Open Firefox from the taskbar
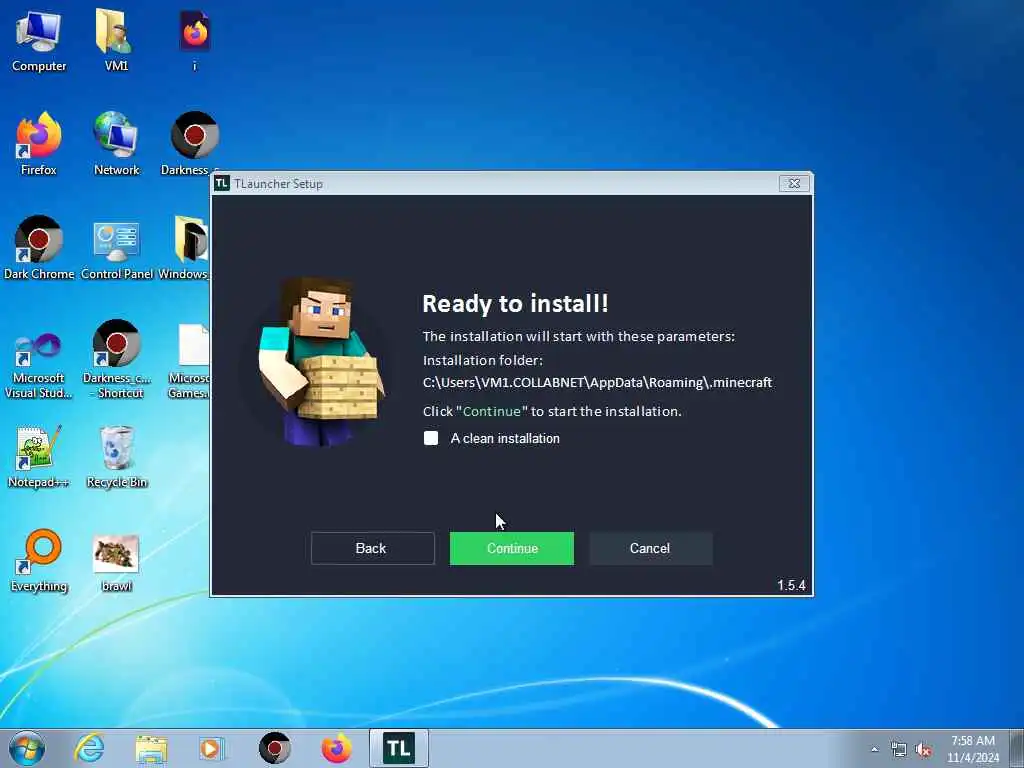Image resolution: width=1024 pixels, height=768 pixels. tap(336, 748)
